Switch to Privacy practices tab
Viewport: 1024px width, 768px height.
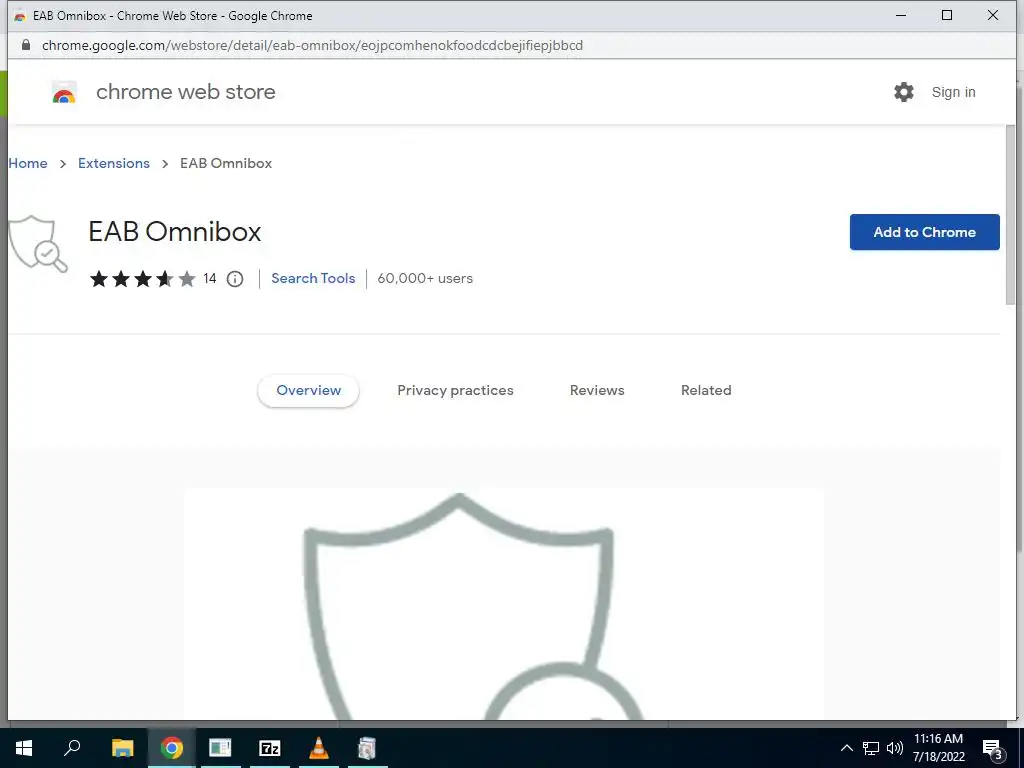click(455, 391)
